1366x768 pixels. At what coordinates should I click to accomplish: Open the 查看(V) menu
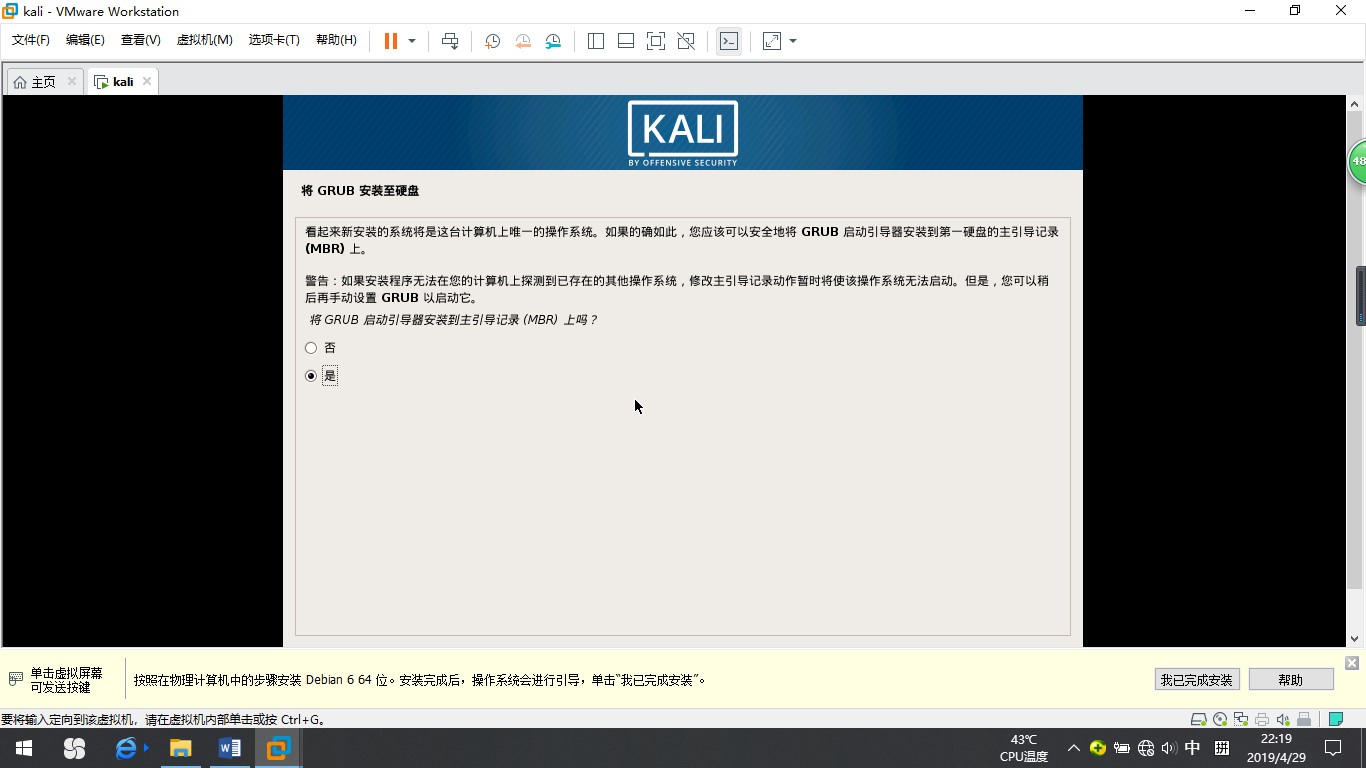point(140,40)
